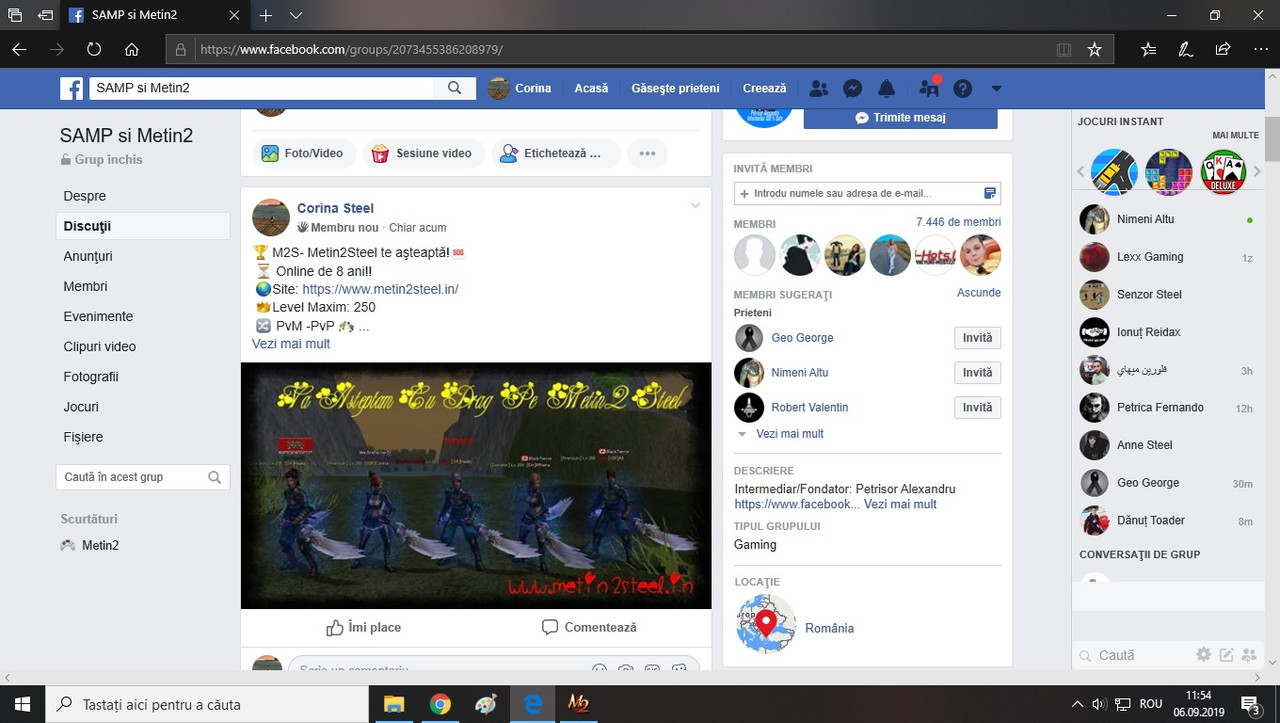Viewport: 1280px width, 723px height.
Task: Close the SAMP si Metin2 tab
Action: [234, 16]
